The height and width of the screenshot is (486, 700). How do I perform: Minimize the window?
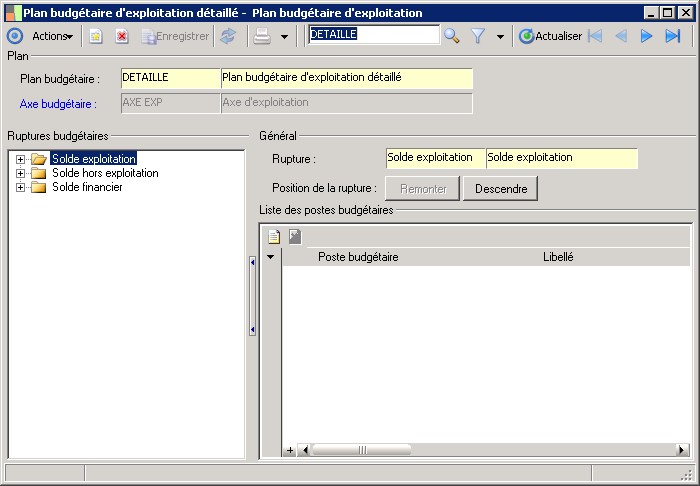tap(652, 13)
